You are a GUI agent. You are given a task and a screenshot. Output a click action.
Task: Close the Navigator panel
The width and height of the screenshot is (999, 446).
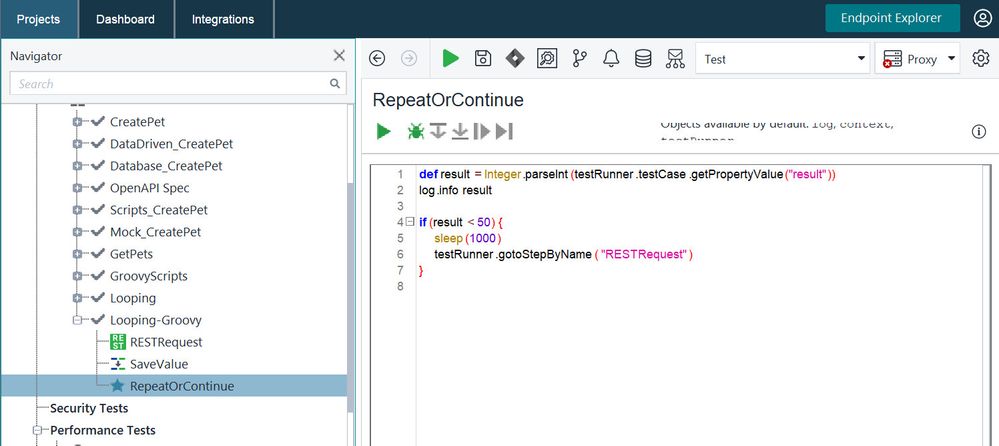tap(339, 56)
